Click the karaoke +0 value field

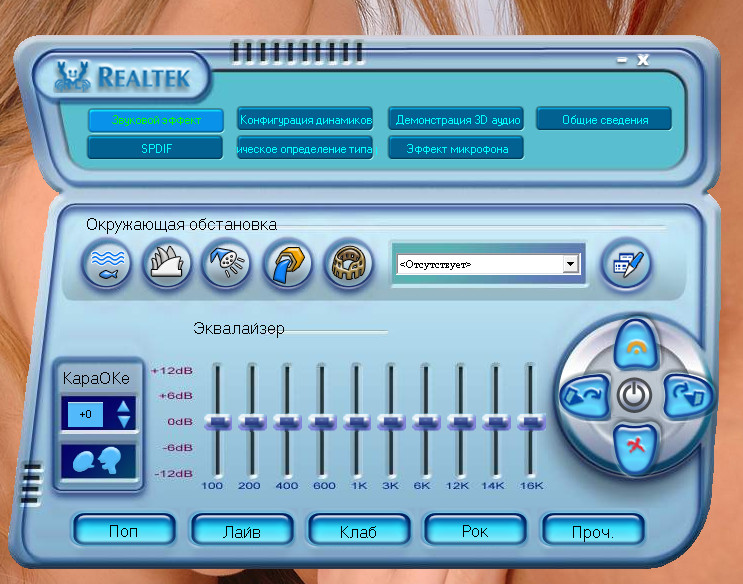coord(85,414)
